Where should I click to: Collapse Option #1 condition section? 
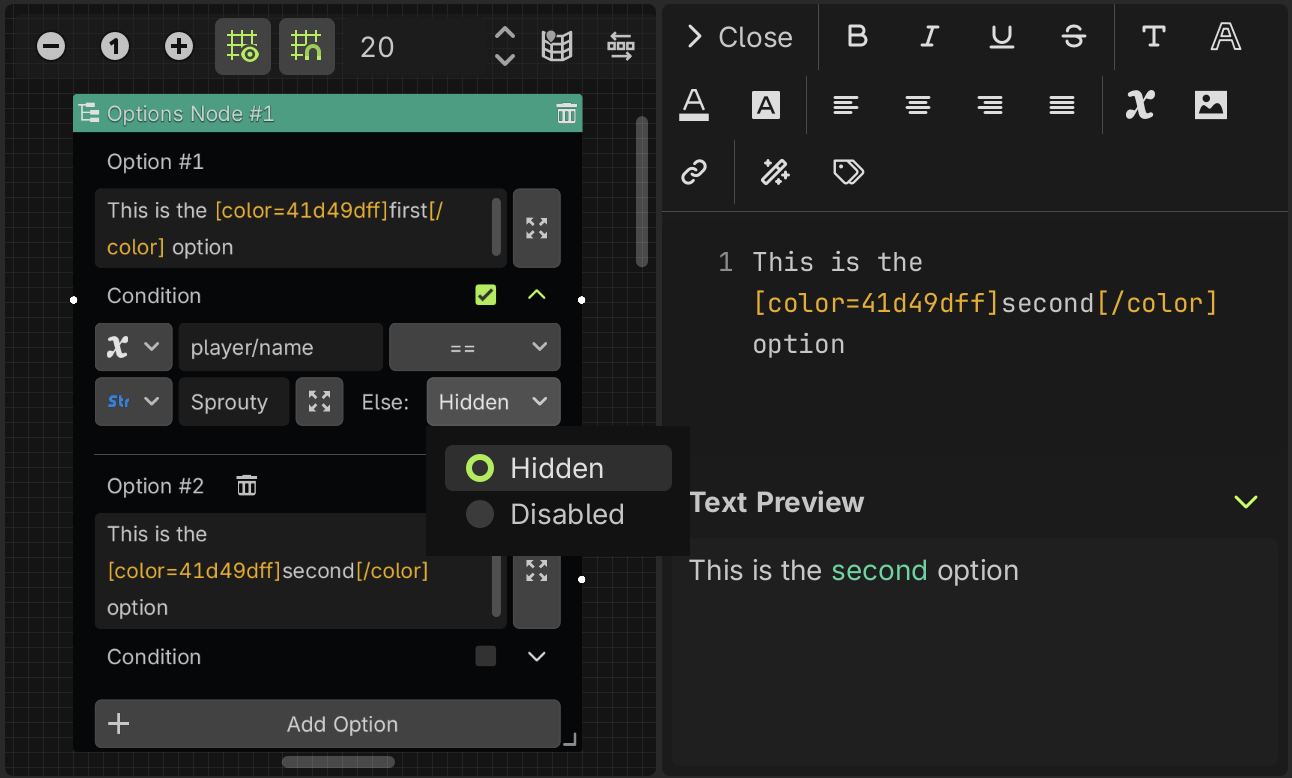pos(537,295)
